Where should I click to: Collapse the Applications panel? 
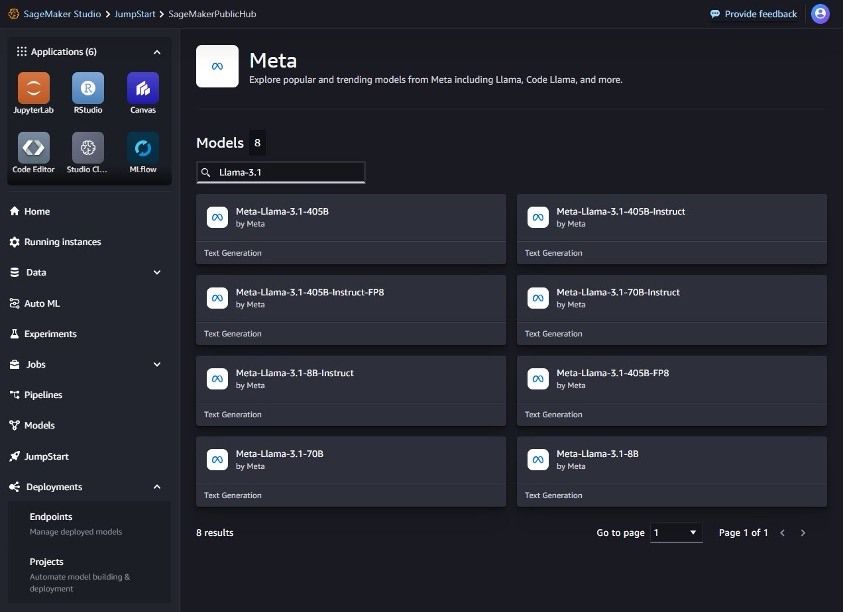(157, 52)
